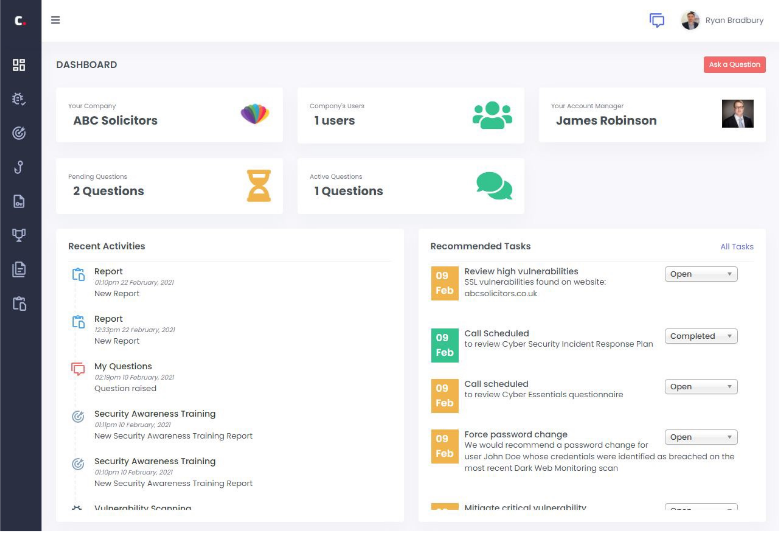Open the document key icon in the sidebar

[x=19, y=201]
